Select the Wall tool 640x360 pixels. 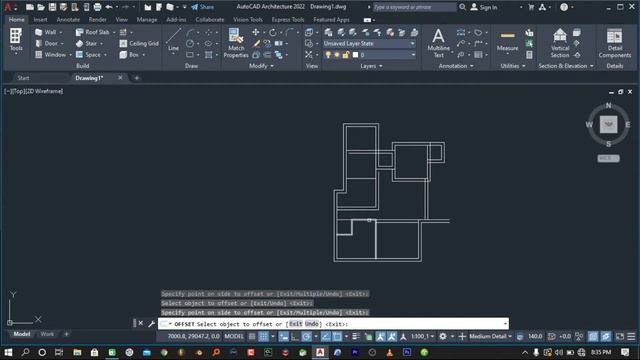point(46,32)
